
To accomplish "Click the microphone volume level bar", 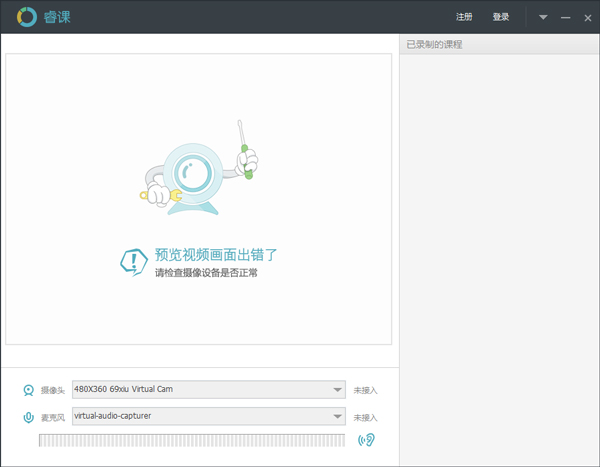I will pyautogui.click(x=191, y=440).
